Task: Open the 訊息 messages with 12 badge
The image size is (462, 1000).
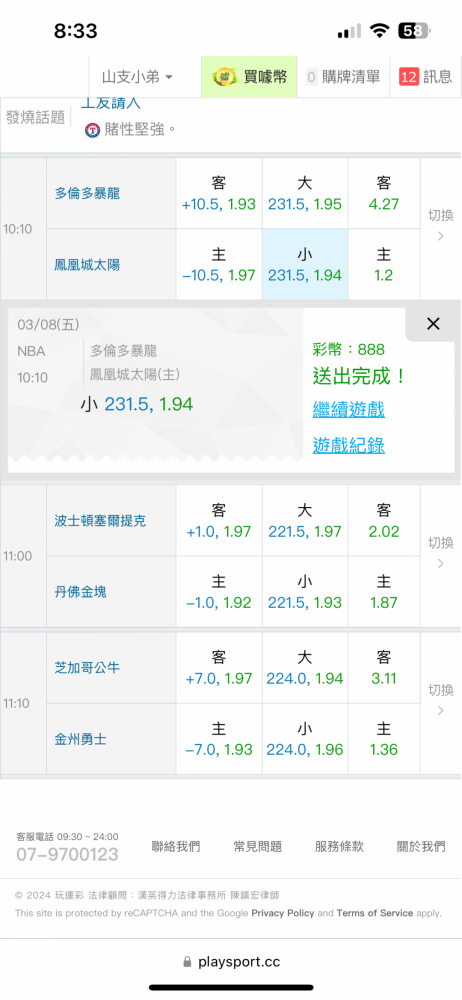Action: pyautogui.click(x=426, y=77)
